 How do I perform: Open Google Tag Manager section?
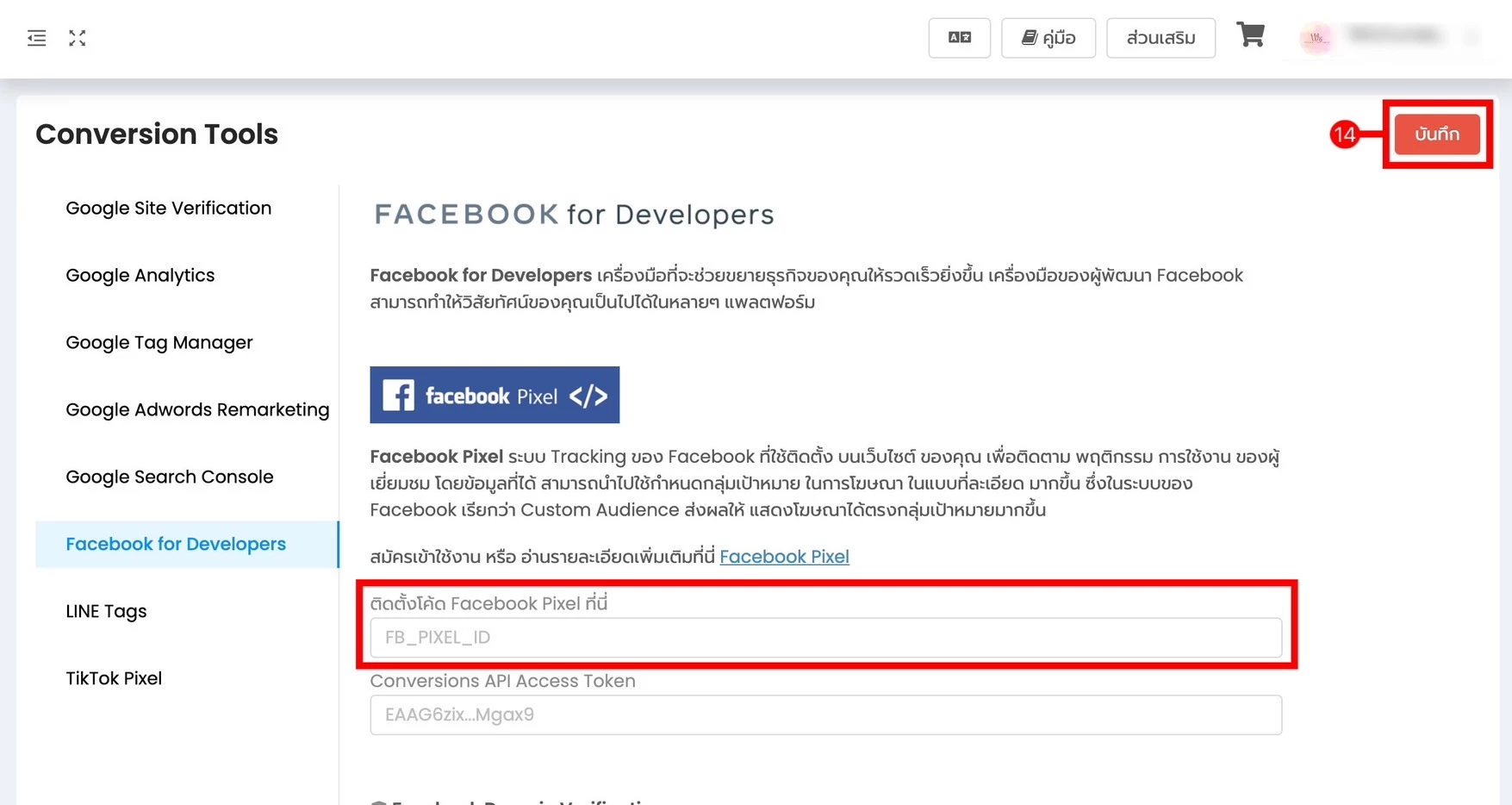click(x=159, y=342)
